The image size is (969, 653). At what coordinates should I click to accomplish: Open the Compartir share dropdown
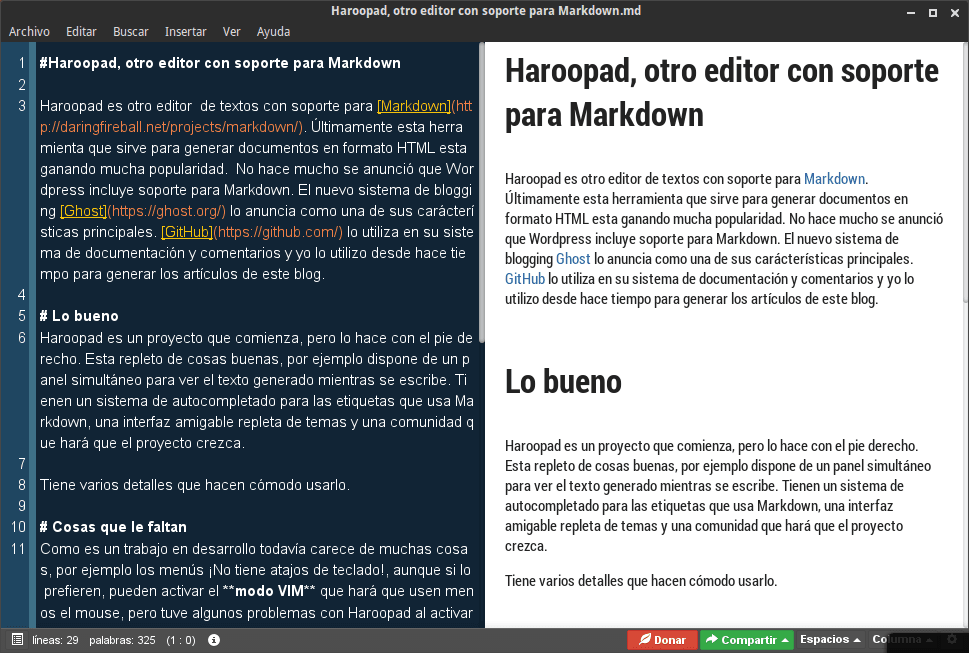pos(747,640)
